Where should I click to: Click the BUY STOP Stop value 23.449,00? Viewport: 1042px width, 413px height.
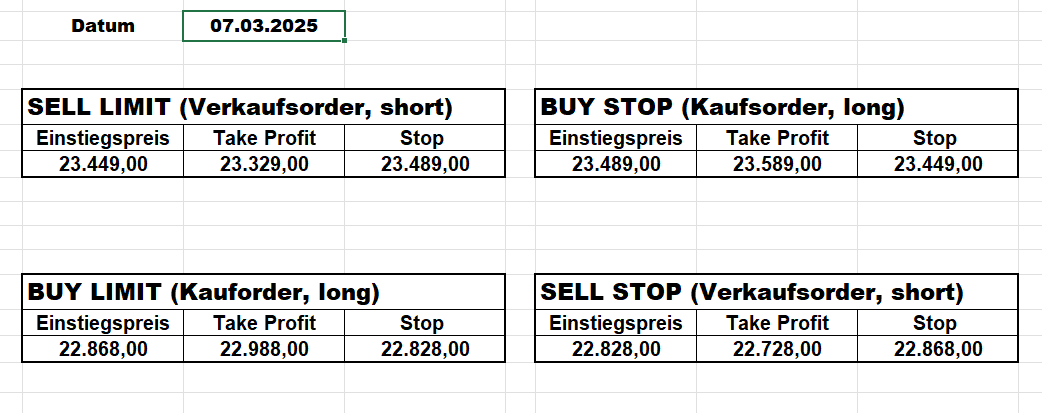pyautogui.click(x=937, y=164)
